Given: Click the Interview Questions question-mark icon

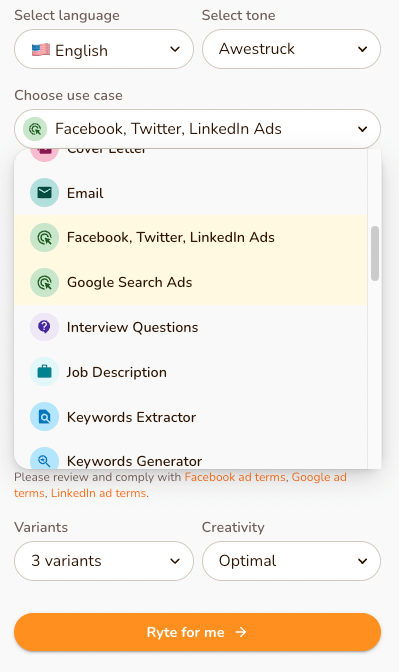Looking at the screenshot, I should pos(44,327).
